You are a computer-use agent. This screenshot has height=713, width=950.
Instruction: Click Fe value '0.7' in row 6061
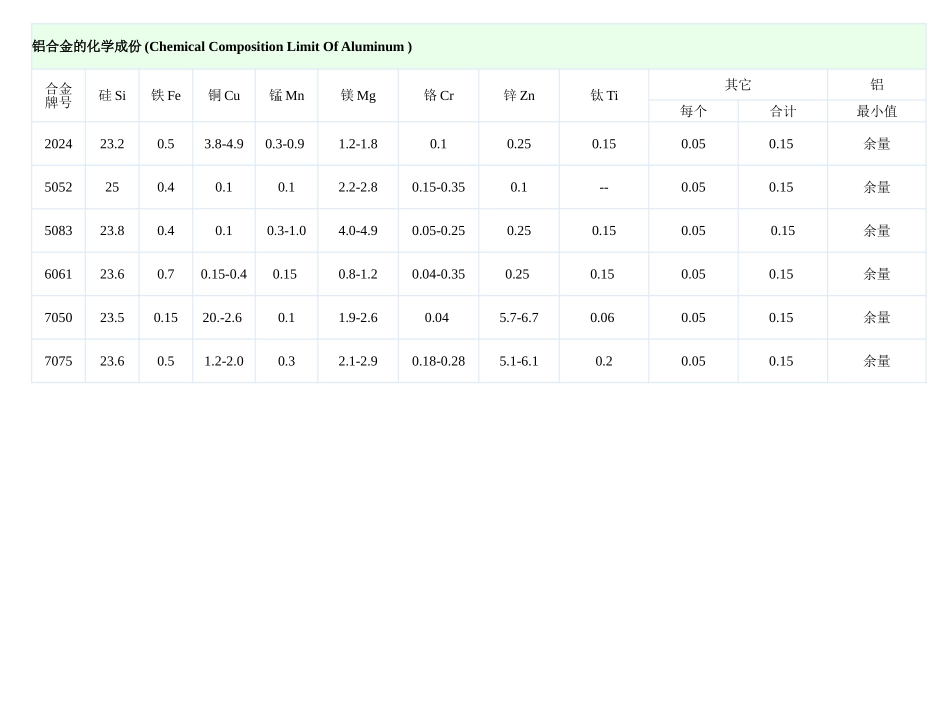(x=165, y=274)
